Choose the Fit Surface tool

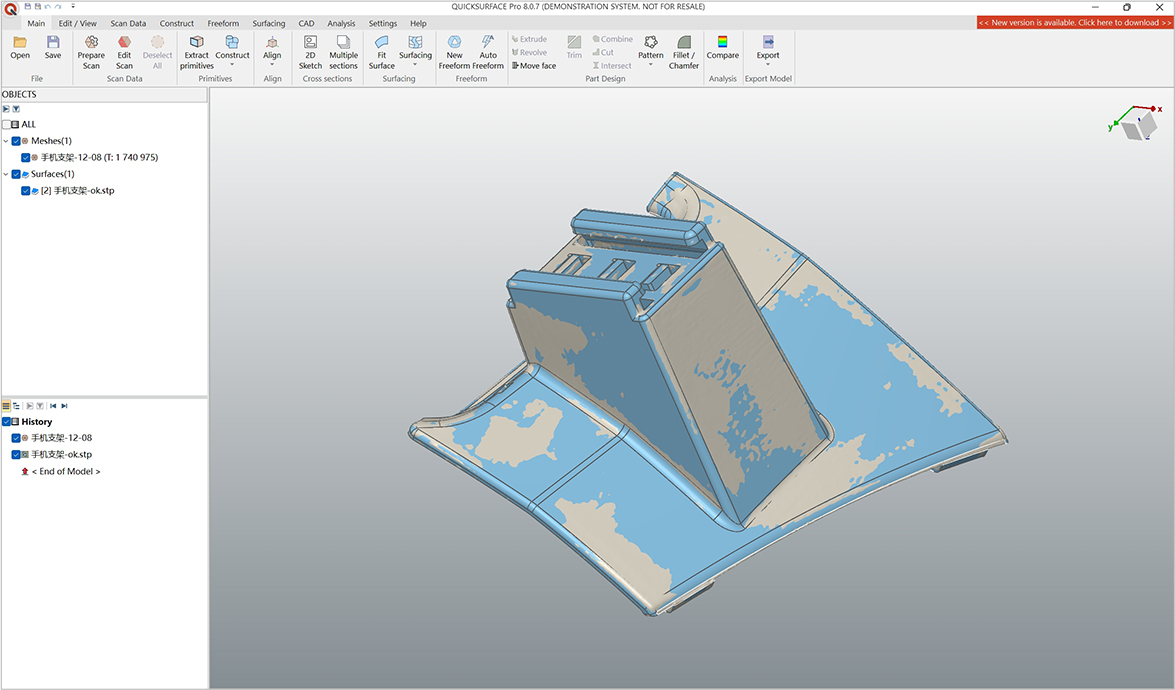(x=382, y=43)
